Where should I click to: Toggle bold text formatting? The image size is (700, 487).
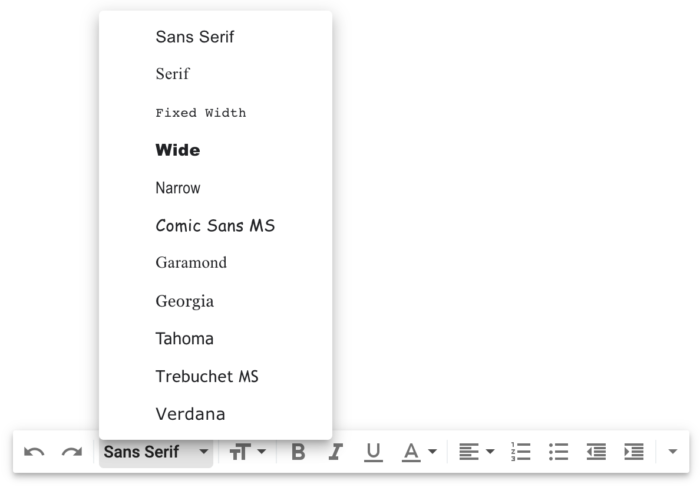[x=298, y=452]
